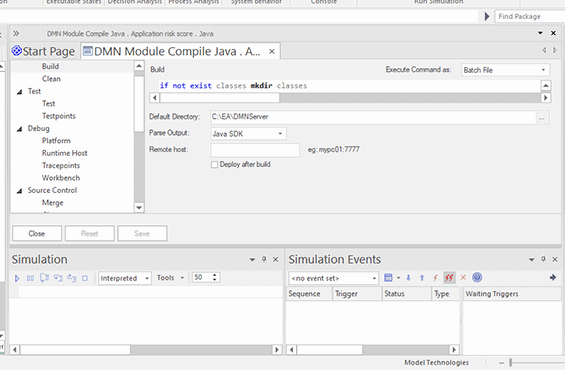Collapse the Source Control tree group
Screen dimensions: 565x370
[19, 191]
